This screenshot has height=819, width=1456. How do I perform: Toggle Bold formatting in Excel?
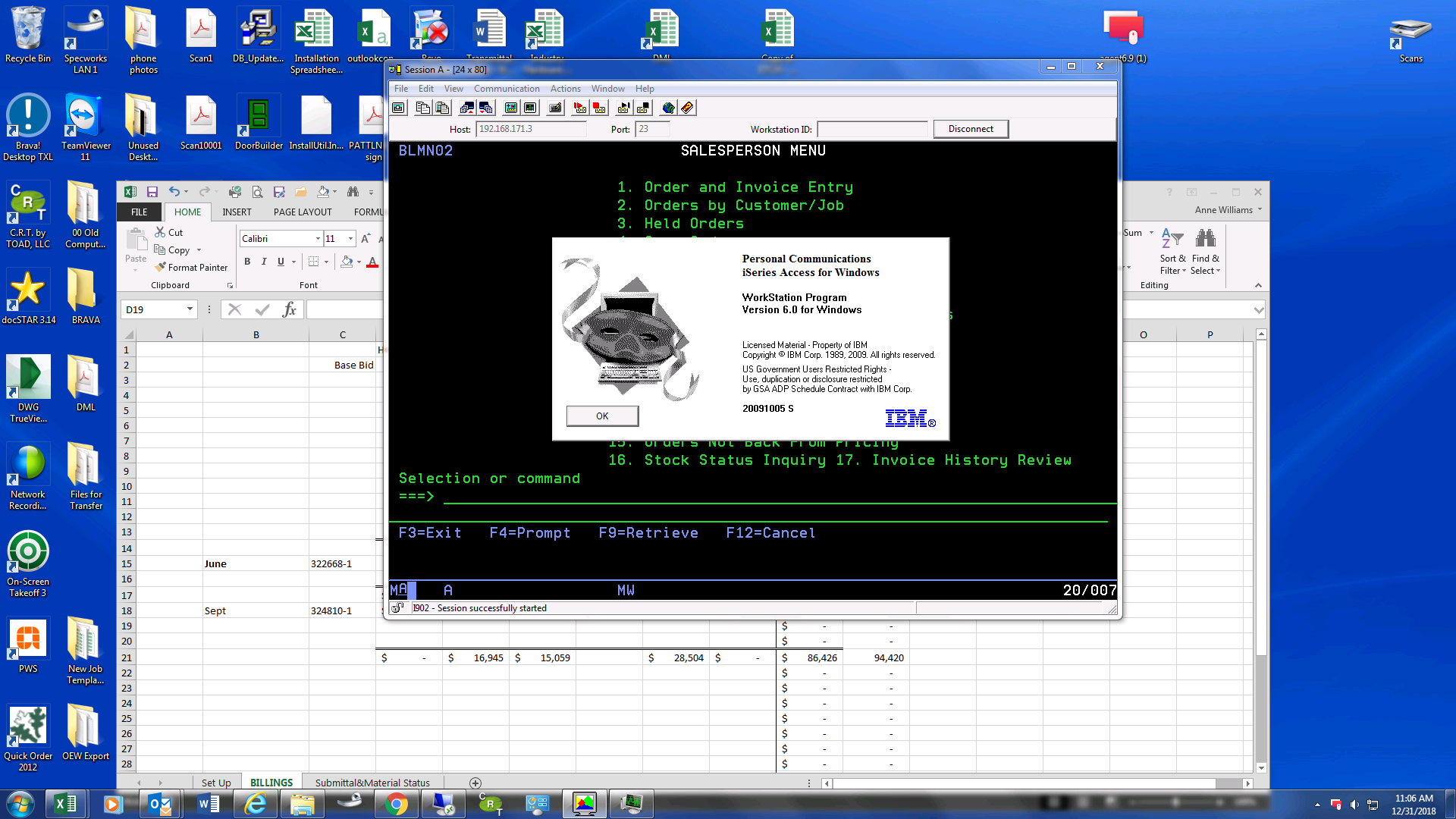[x=247, y=262]
